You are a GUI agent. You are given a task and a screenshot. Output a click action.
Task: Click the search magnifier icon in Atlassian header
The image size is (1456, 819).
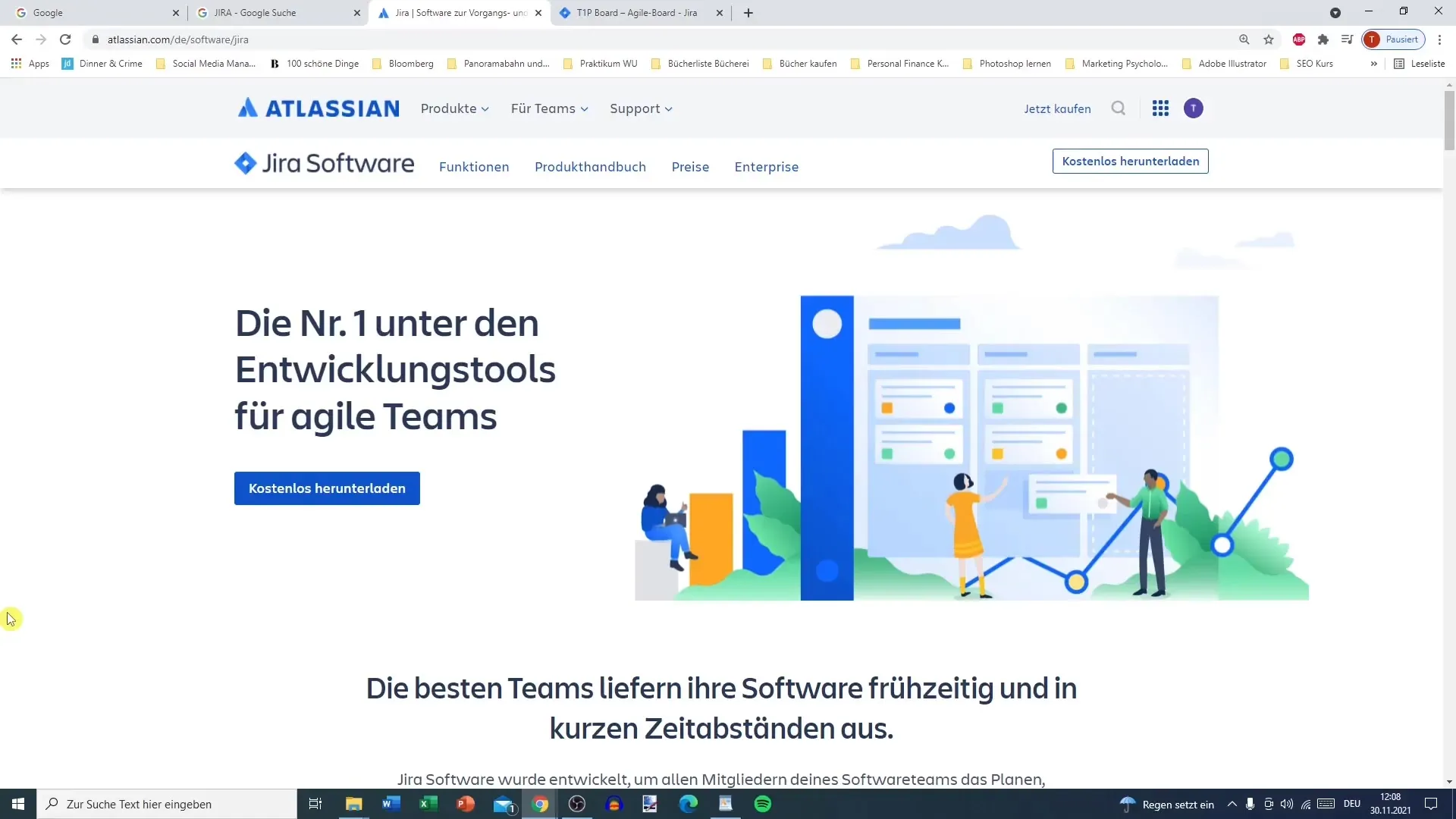pyautogui.click(x=1119, y=108)
